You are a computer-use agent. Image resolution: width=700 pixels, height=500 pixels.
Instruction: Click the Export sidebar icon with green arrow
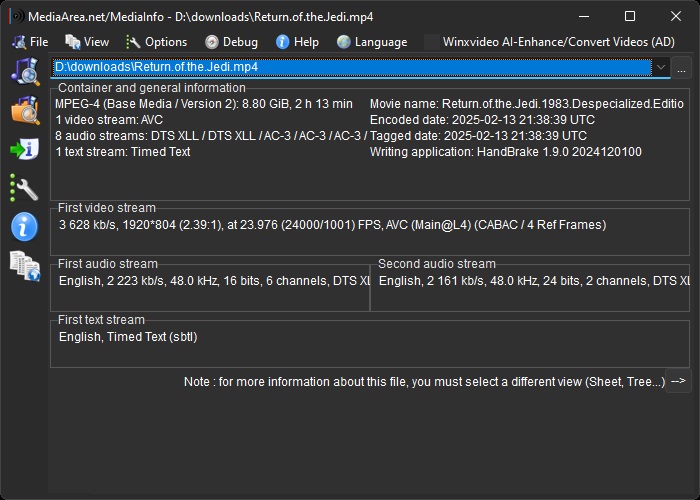point(25,149)
